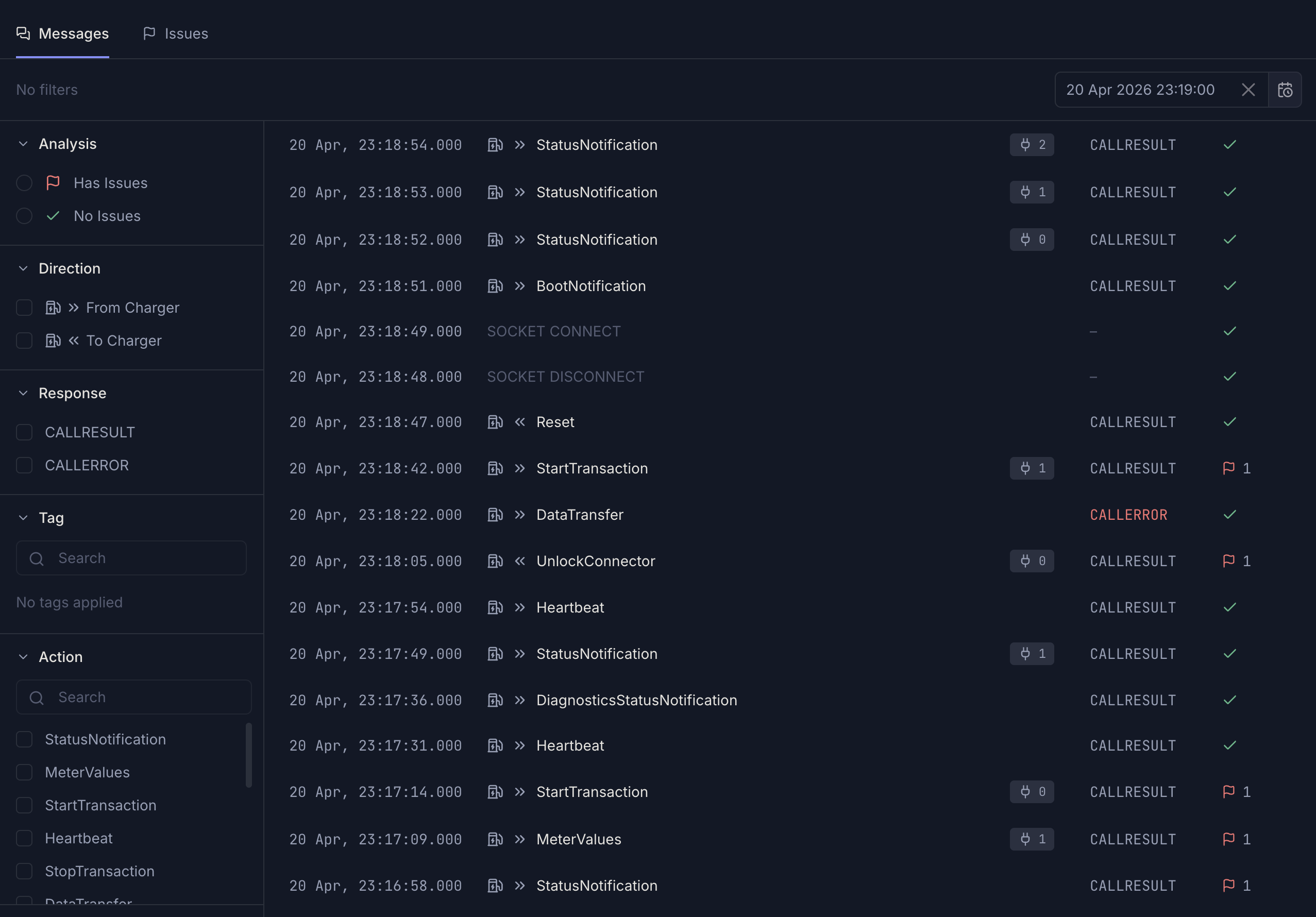Switch to the Messages tab

click(x=62, y=34)
